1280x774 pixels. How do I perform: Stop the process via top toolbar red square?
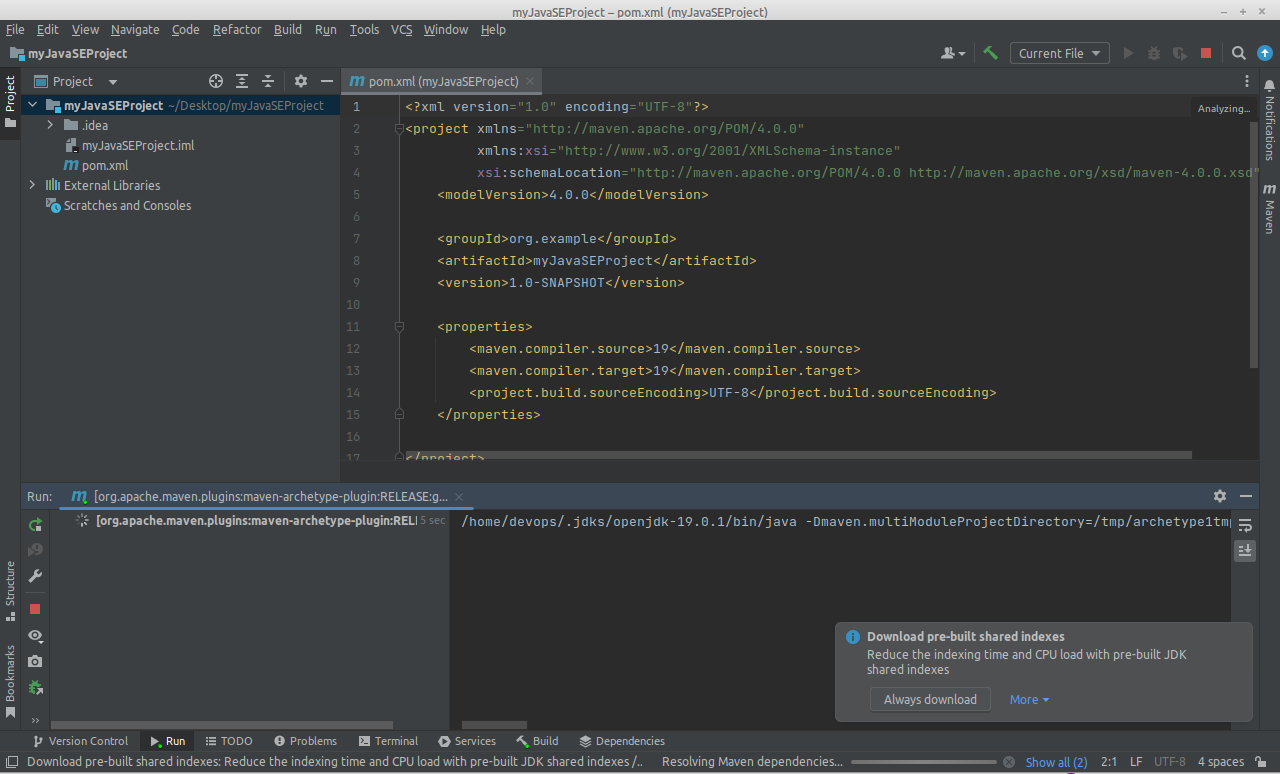[1206, 53]
